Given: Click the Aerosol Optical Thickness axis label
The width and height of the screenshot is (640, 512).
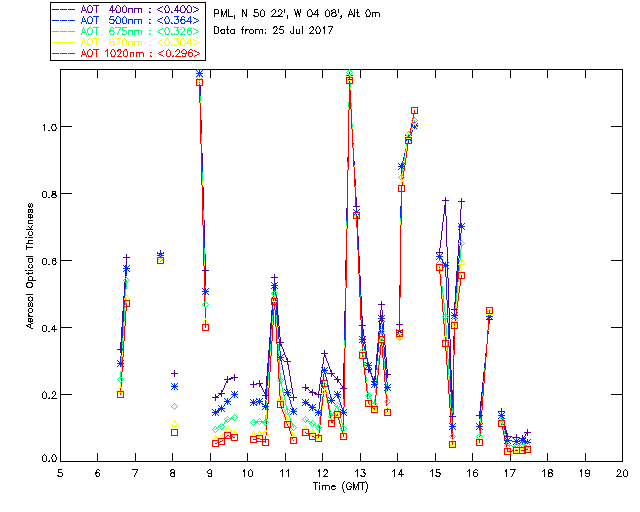Looking at the screenshot, I should [x=30, y=266].
